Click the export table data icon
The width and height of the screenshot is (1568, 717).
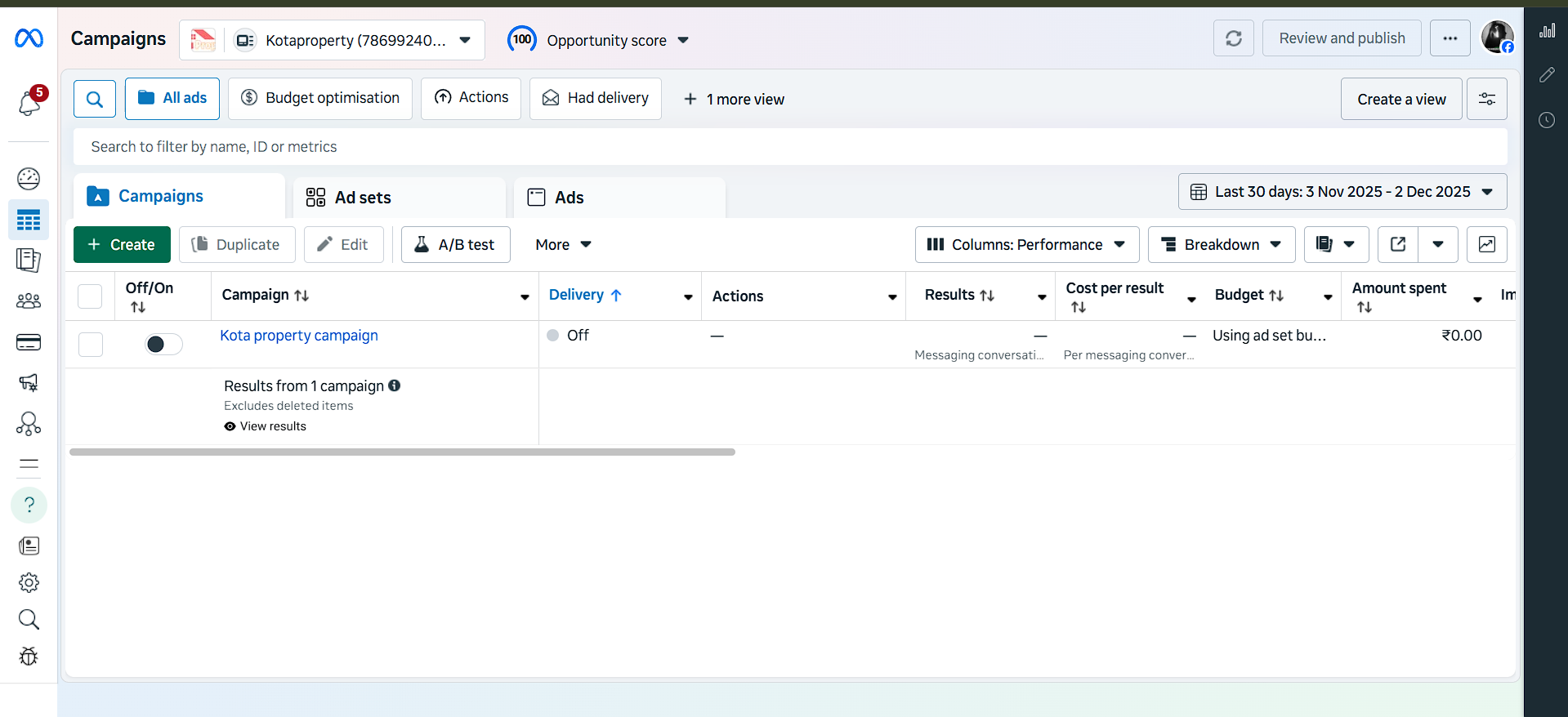coord(1398,244)
